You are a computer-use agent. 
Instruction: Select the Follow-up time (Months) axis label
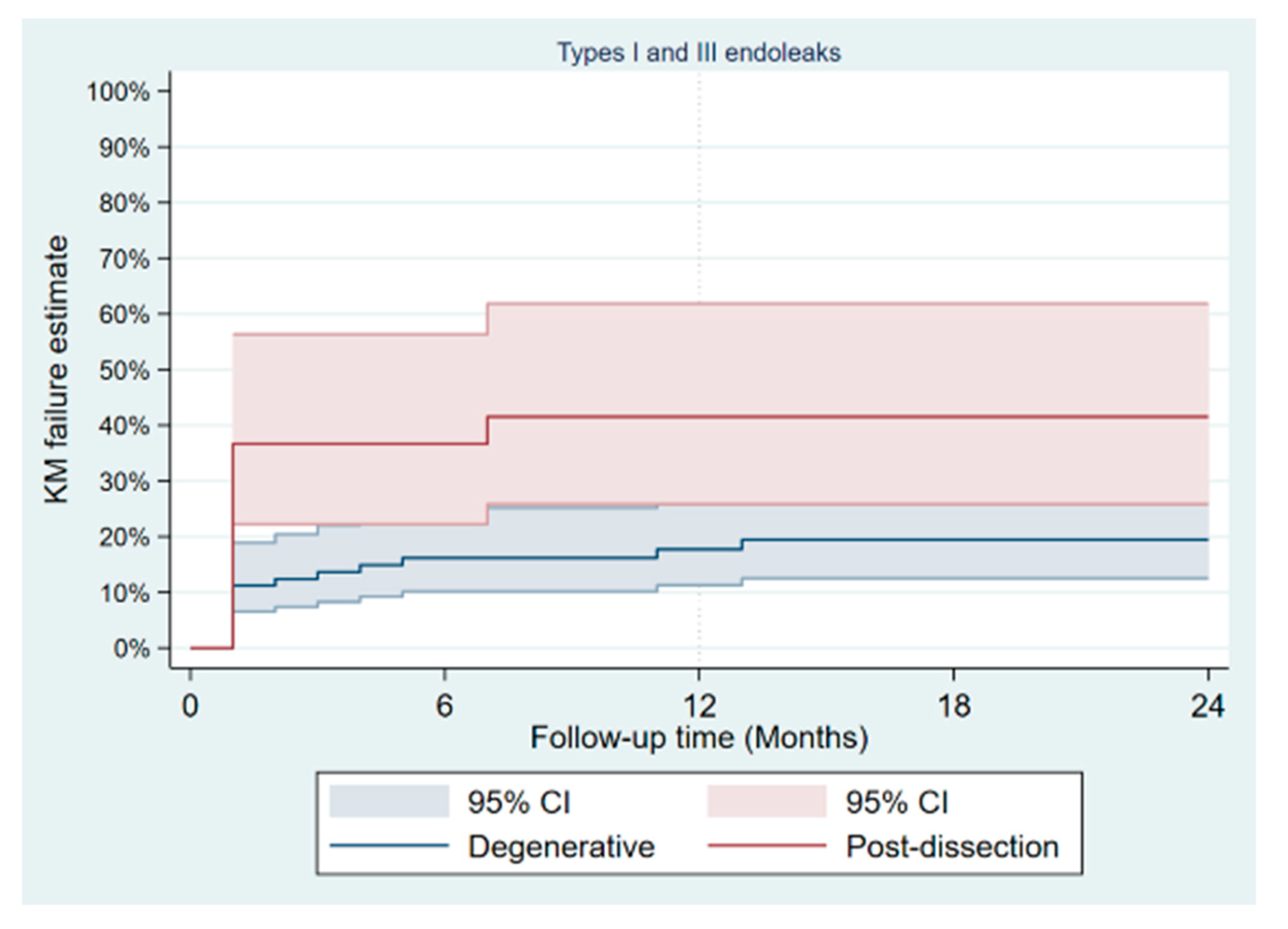tap(699, 738)
